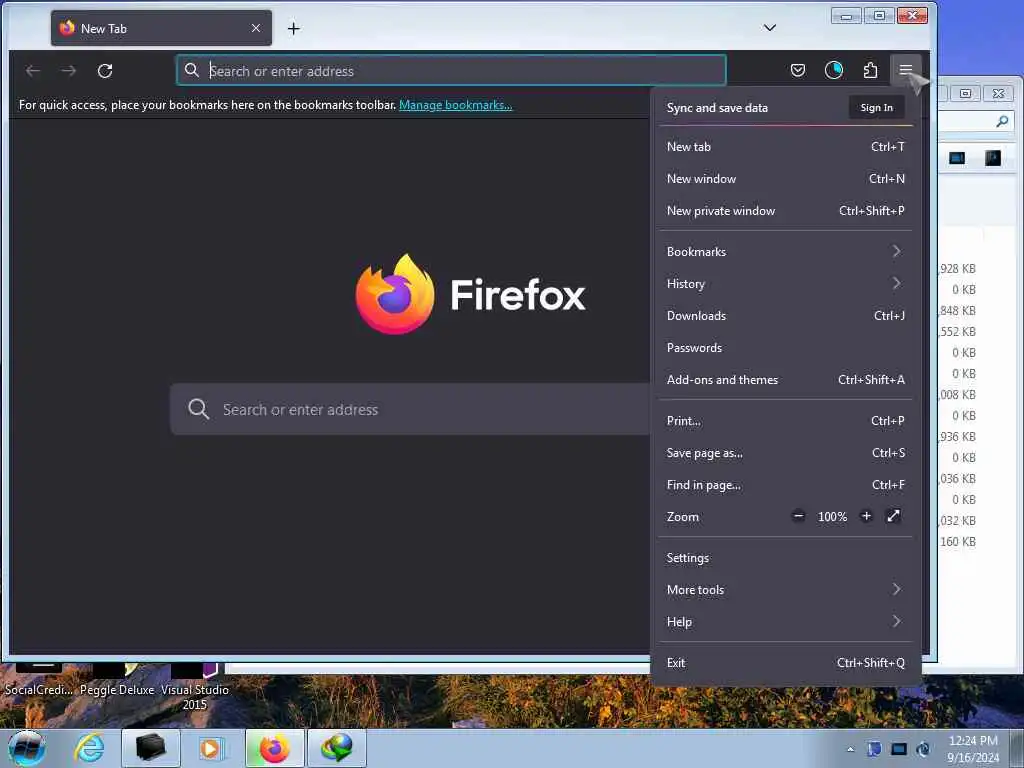Select Sync and save data
The width and height of the screenshot is (1024, 768).
(717, 108)
